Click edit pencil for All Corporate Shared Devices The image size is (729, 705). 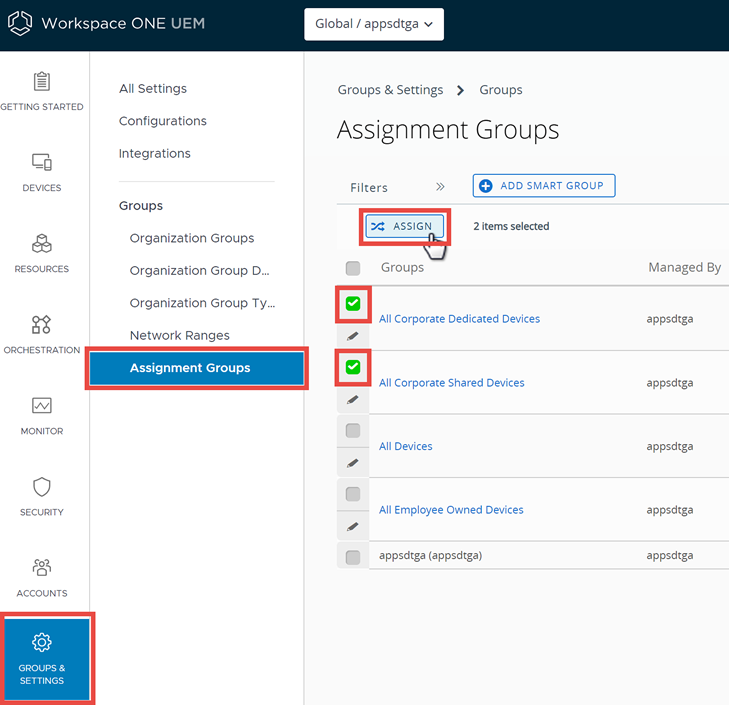click(353, 399)
